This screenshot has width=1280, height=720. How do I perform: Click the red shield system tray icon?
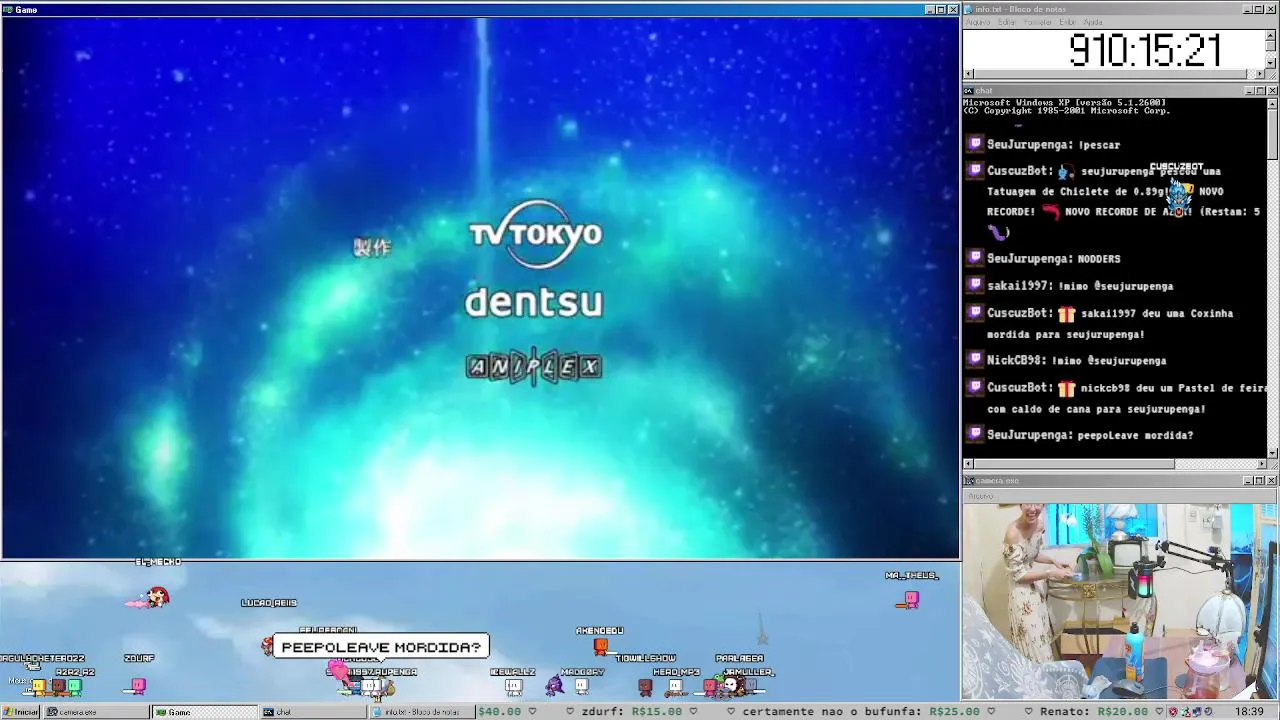click(1174, 712)
